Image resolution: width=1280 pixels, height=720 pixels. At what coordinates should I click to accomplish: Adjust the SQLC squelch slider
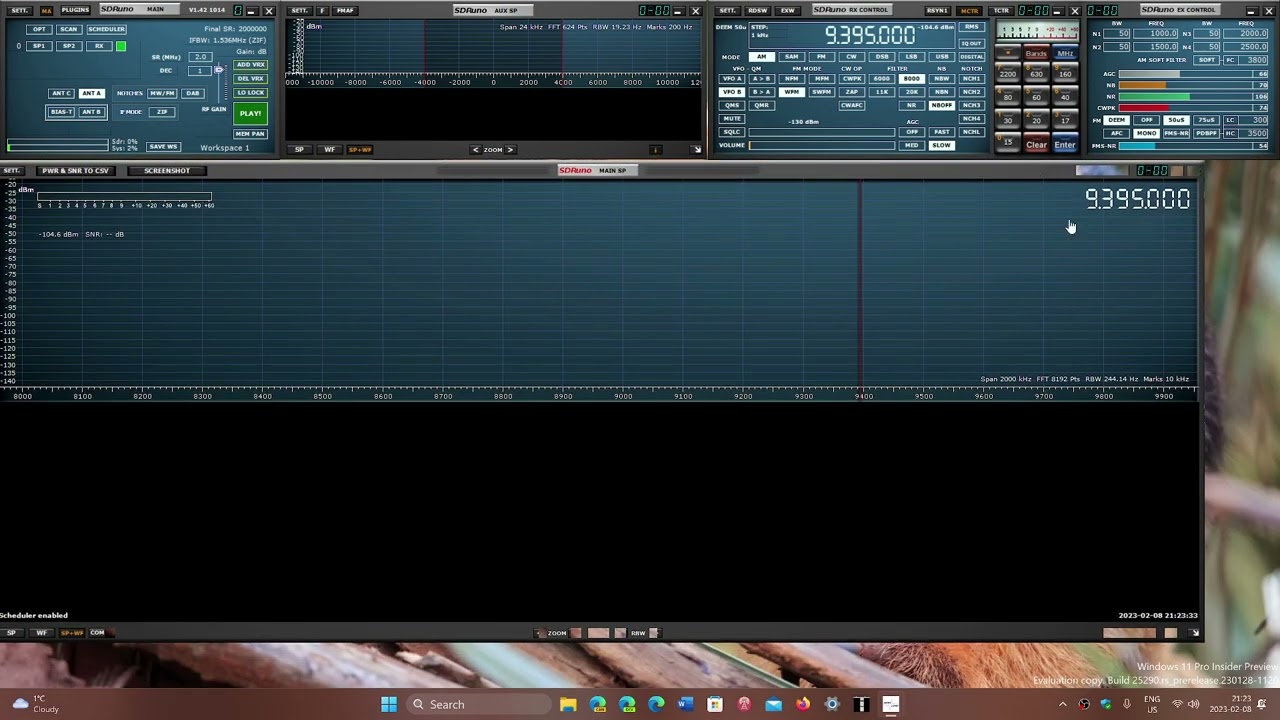pyautogui.click(x=822, y=132)
